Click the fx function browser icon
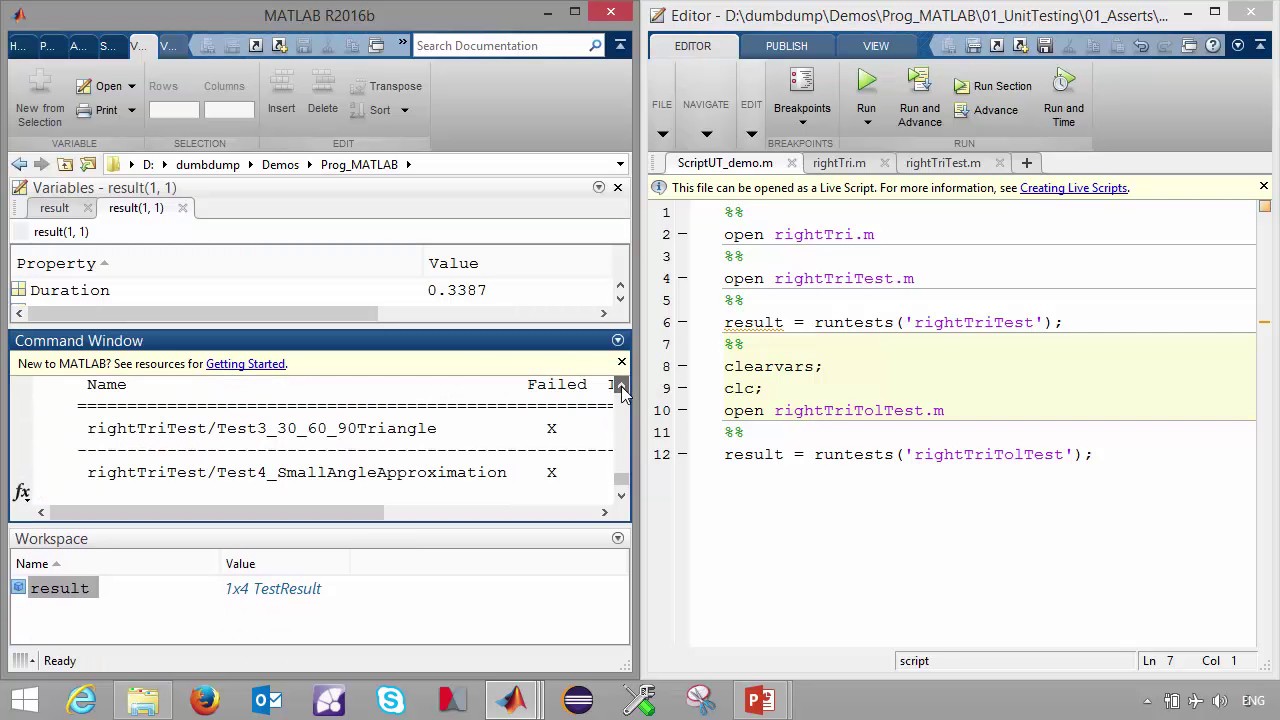Viewport: 1280px width, 720px height. click(x=22, y=492)
